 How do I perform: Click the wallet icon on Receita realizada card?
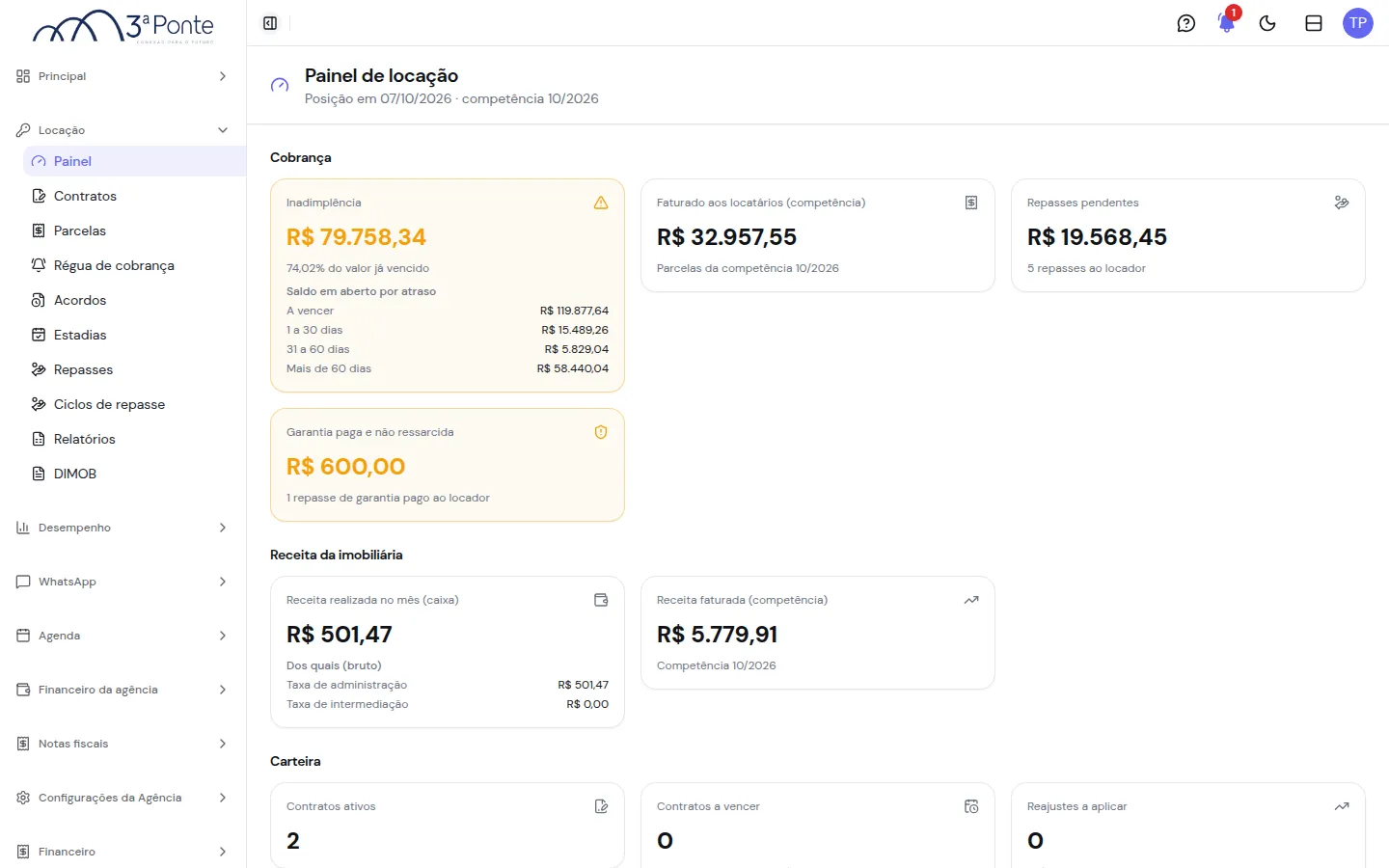601,600
